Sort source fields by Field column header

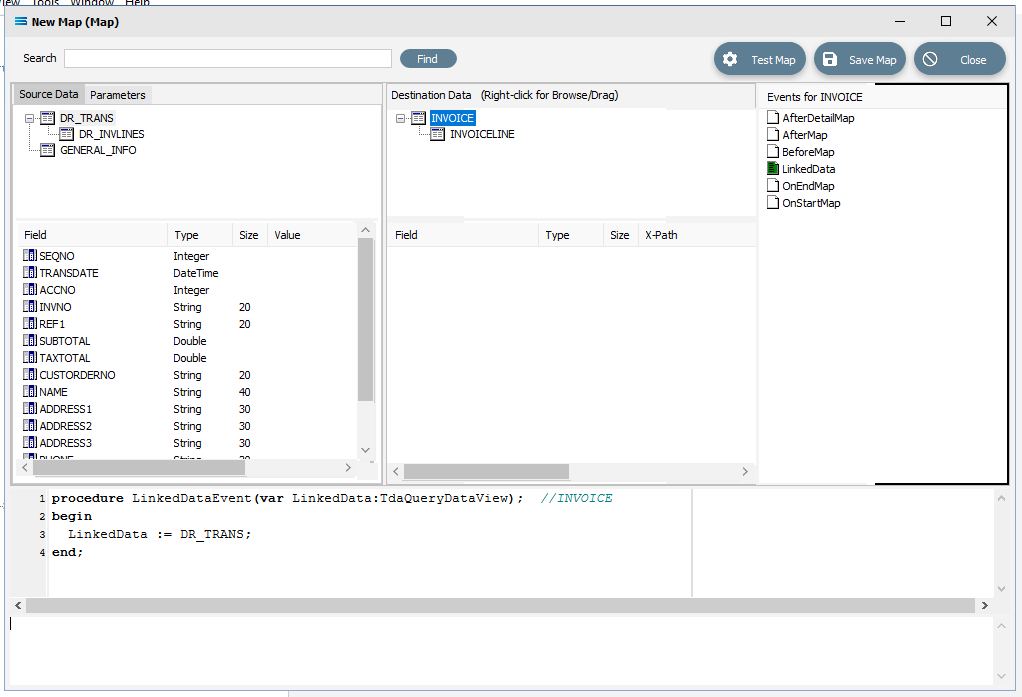click(x=91, y=235)
